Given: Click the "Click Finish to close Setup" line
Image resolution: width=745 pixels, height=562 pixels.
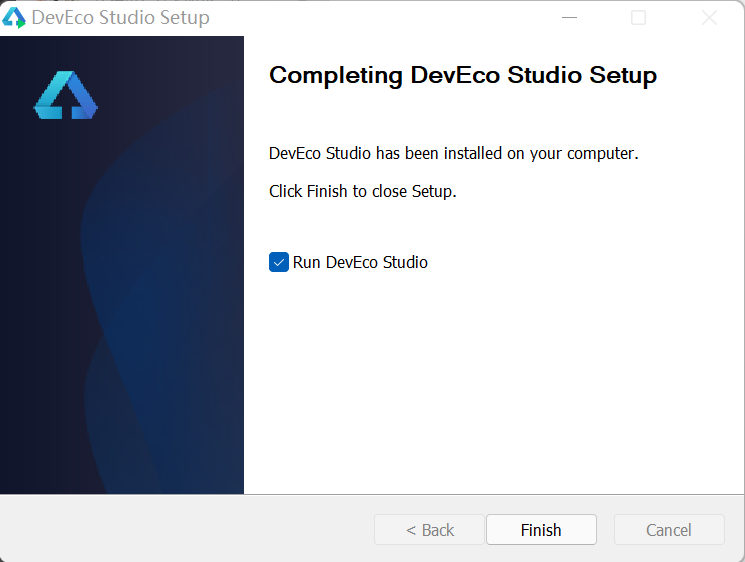Looking at the screenshot, I should coord(363,191).
